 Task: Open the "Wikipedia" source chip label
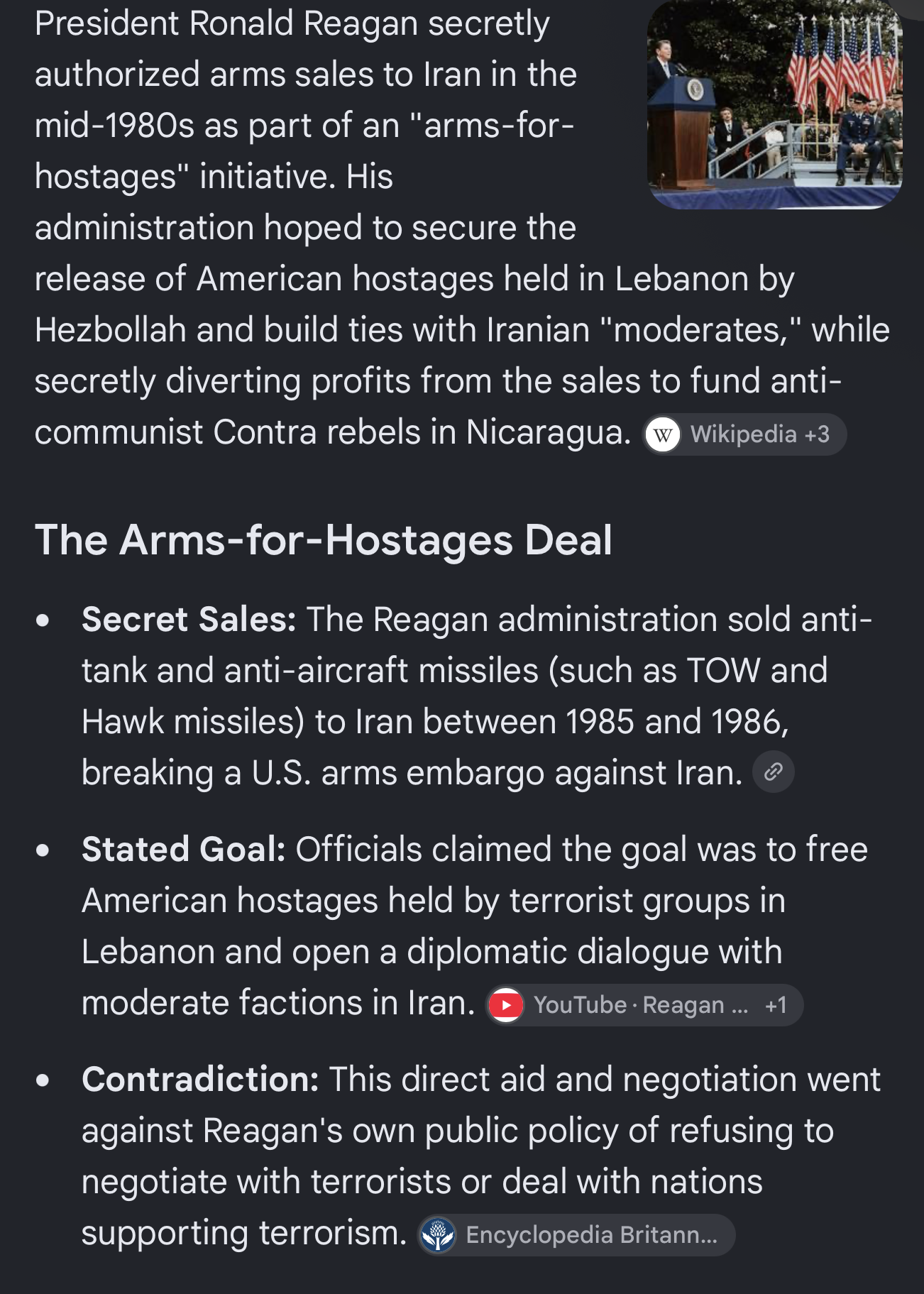click(744, 434)
